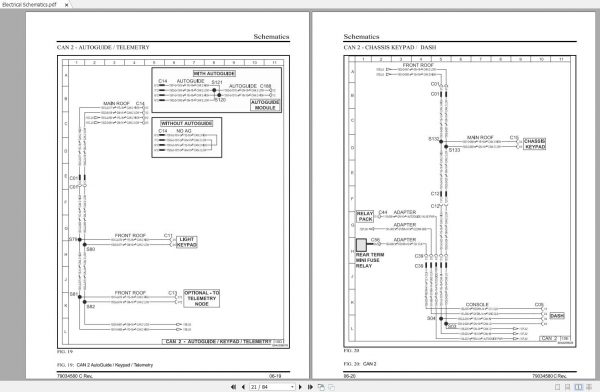Click the LIGHT KEYPAD box
This screenshot has width=600, height=392.
tap(187, 242)
